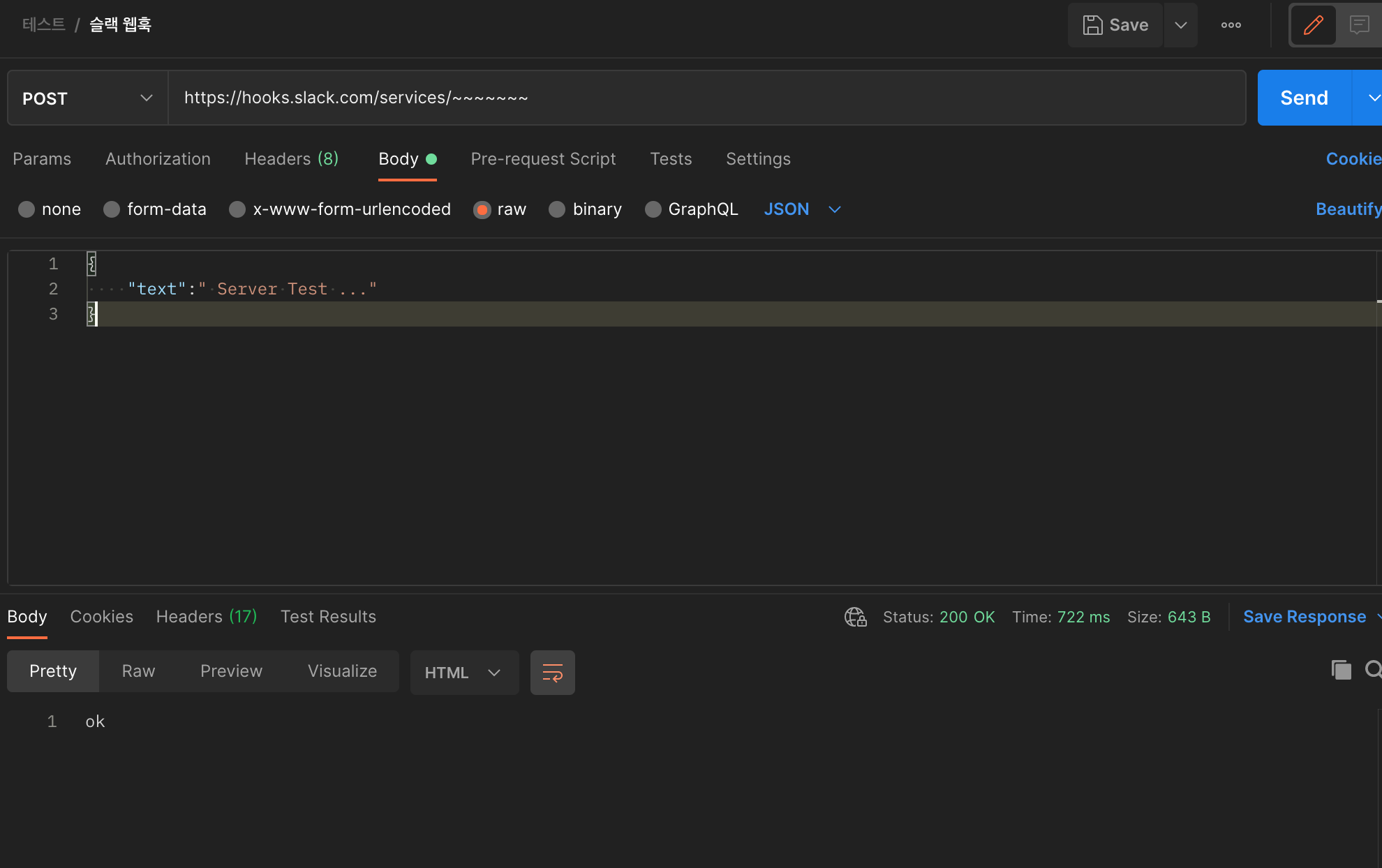The width and height of the screenshot is (1382, 868).
Task: Select the none body type radio
Action: pos(27,209)
